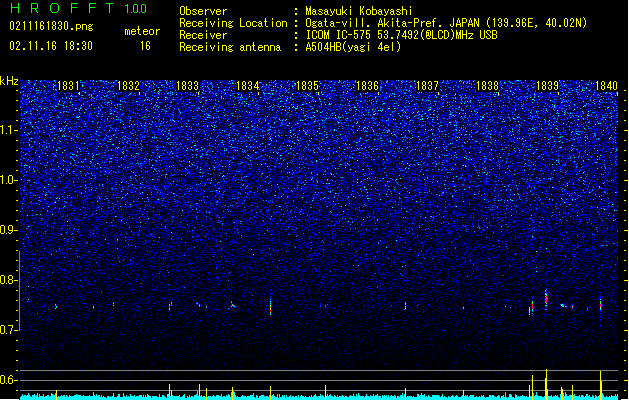Click the 1833 time marker

coord(188,86)
